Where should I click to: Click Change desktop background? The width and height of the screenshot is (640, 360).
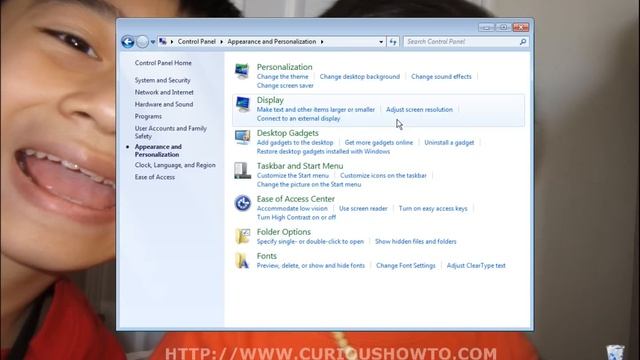pos(360,77)
